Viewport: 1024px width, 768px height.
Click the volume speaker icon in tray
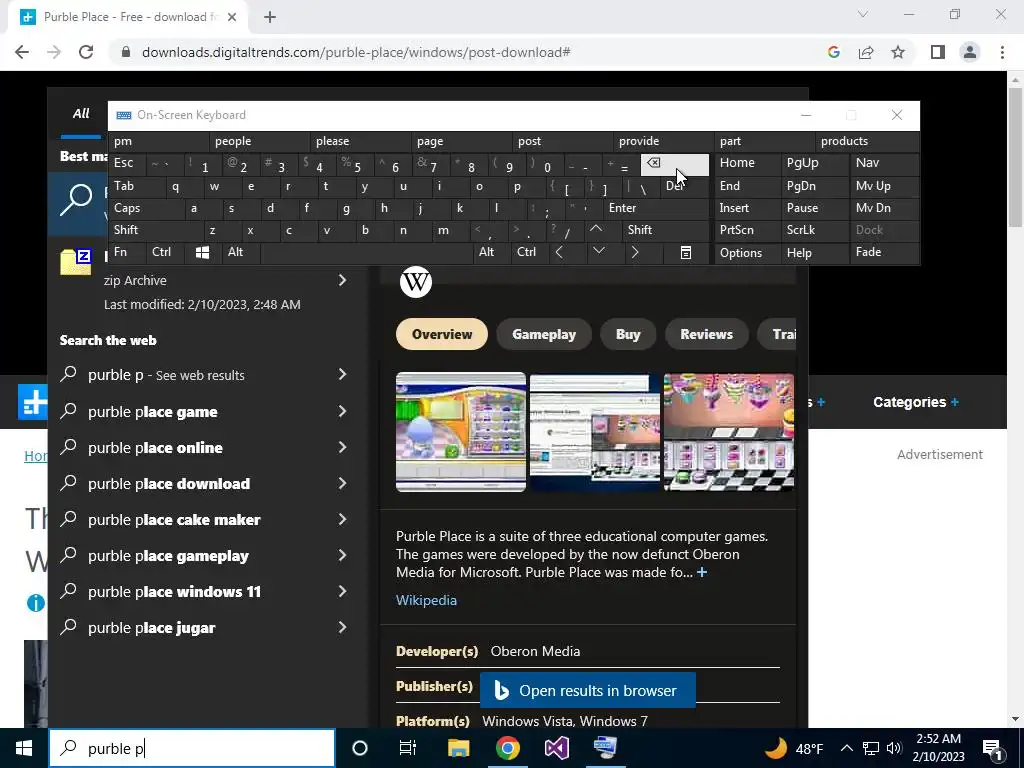point(895,748)
